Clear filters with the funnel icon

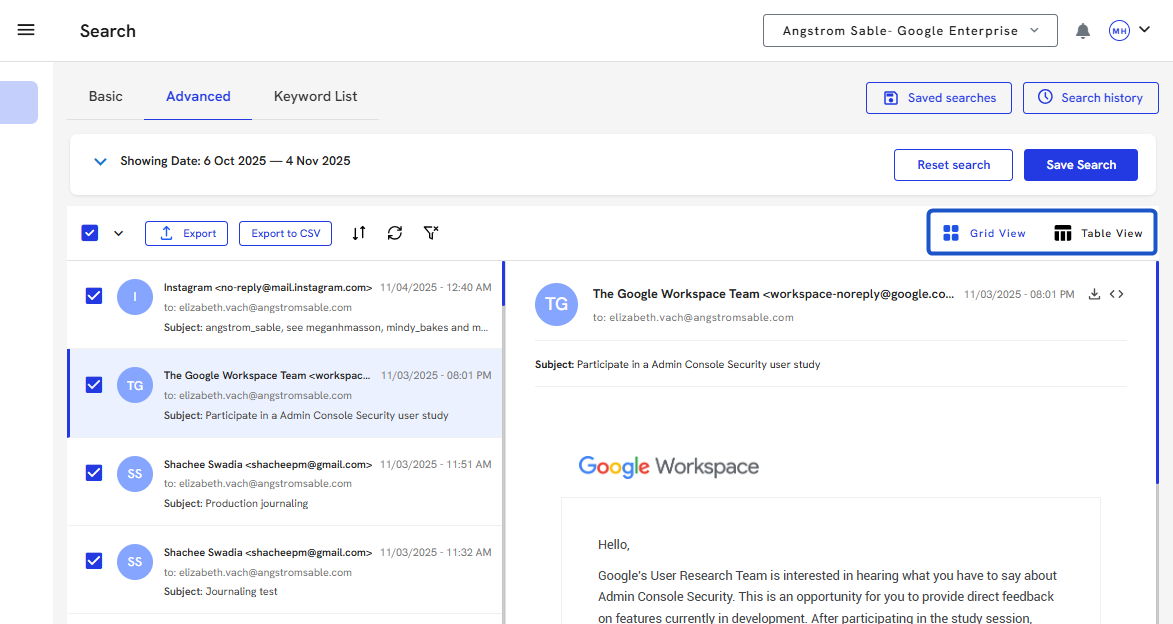click(431, 233)
